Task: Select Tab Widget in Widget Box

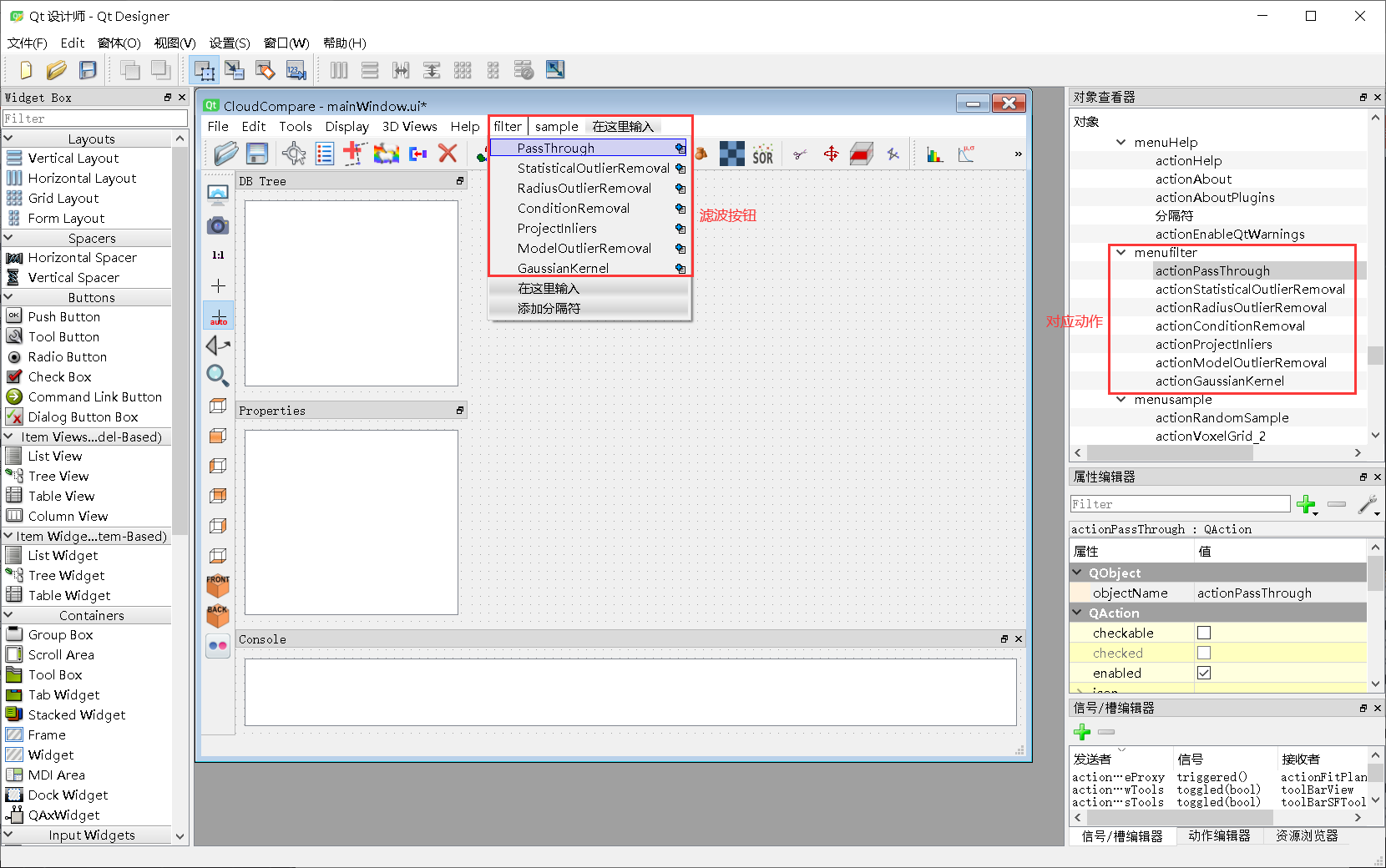Action: coord(63,694)
